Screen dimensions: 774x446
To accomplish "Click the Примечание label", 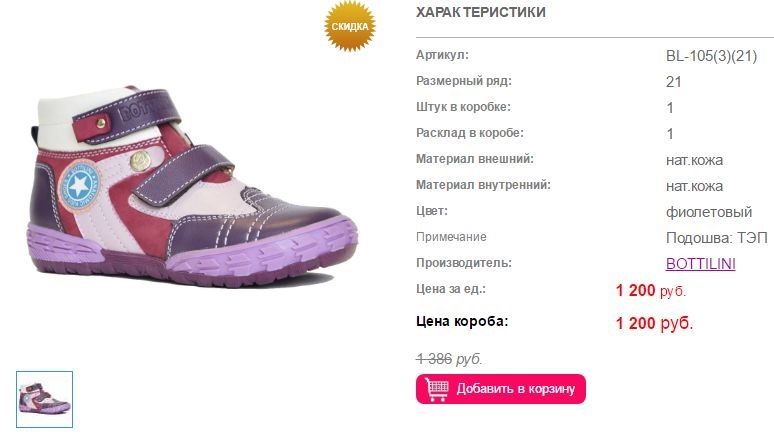I will 451,237.
